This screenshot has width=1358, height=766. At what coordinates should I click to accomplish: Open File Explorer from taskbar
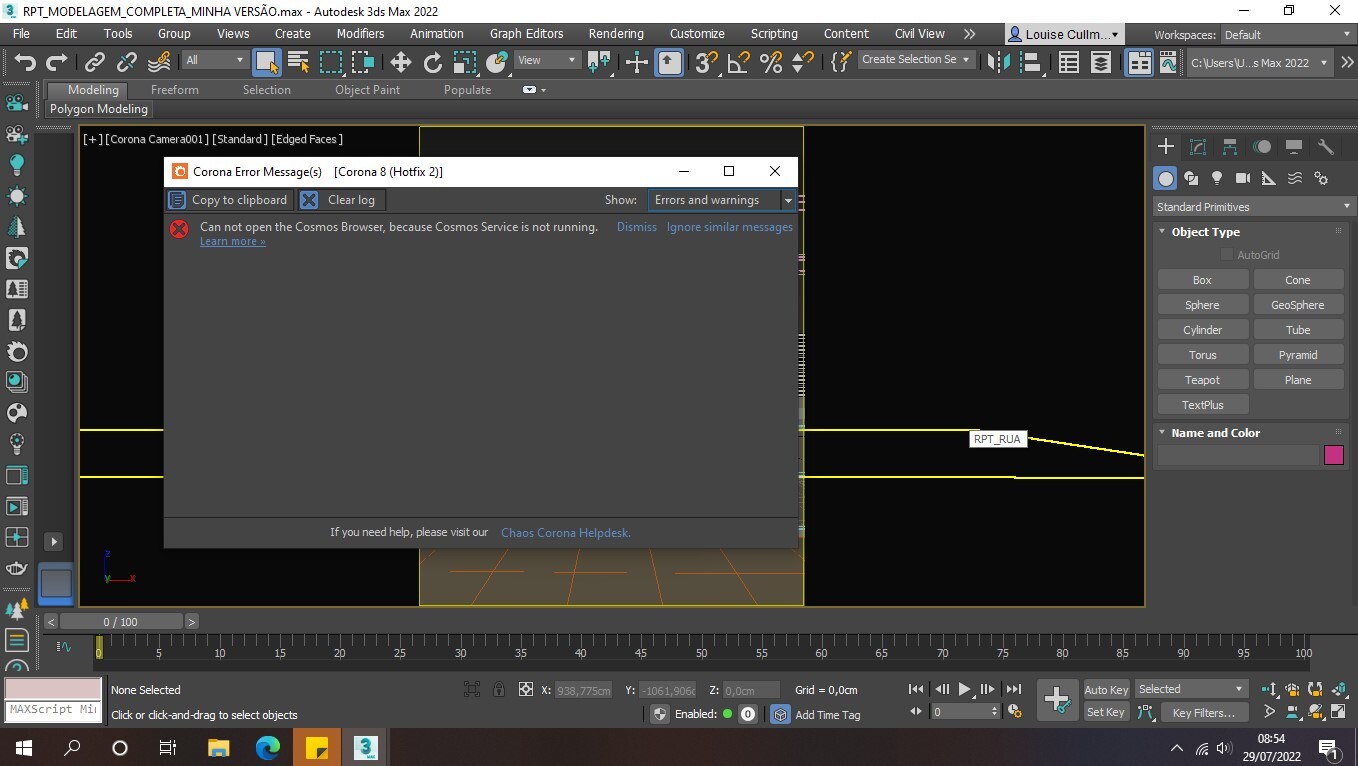pyautogui.click(x=218, y=747)
